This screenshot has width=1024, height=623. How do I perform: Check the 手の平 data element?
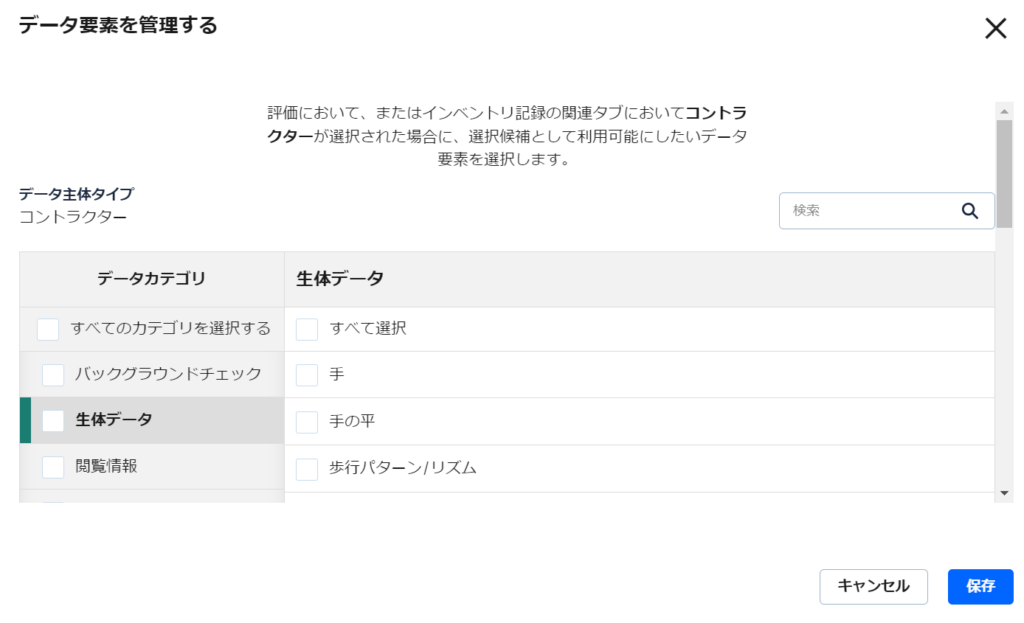tap(307, 422)
